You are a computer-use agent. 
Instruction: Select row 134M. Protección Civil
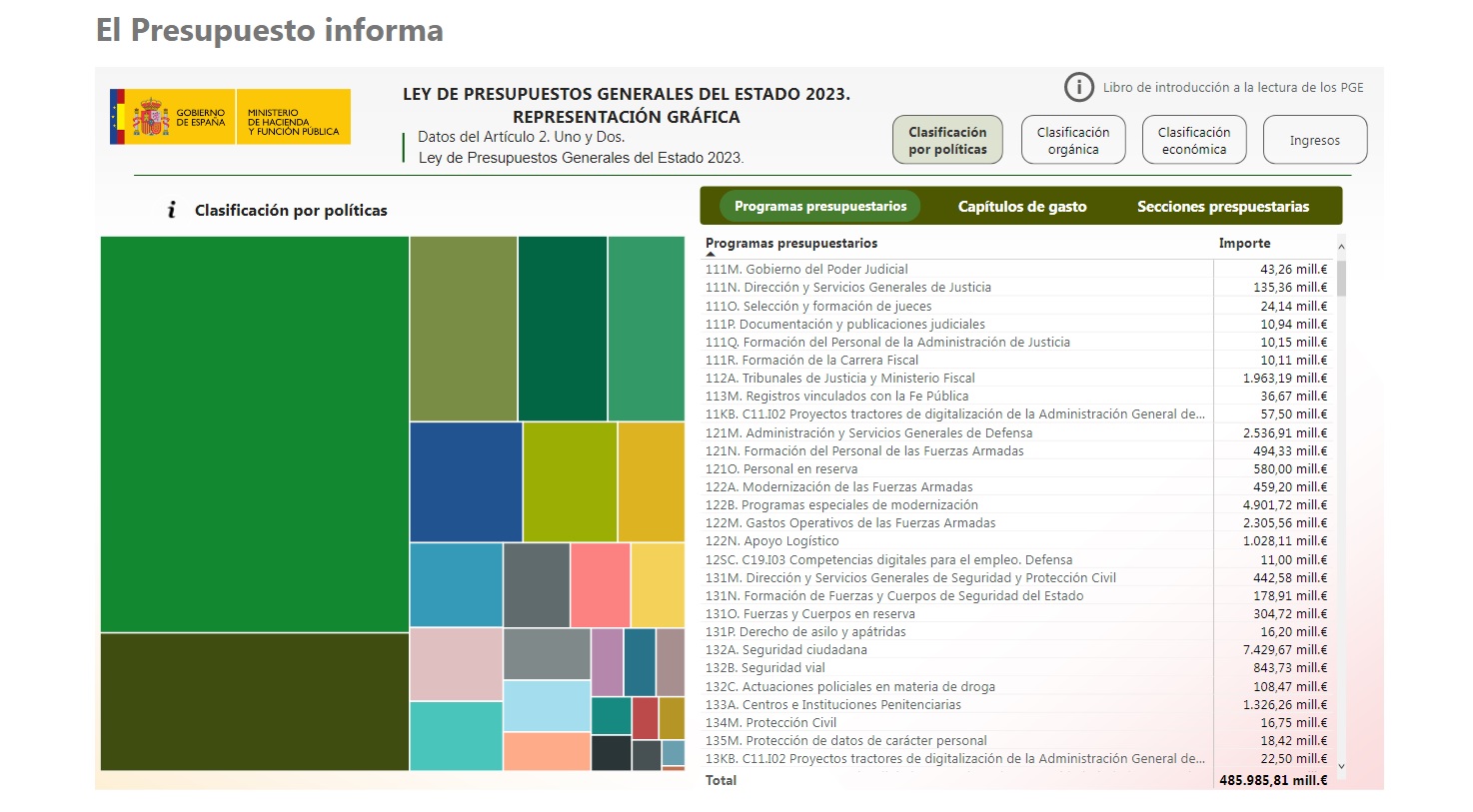click(x=1018, y=723)
